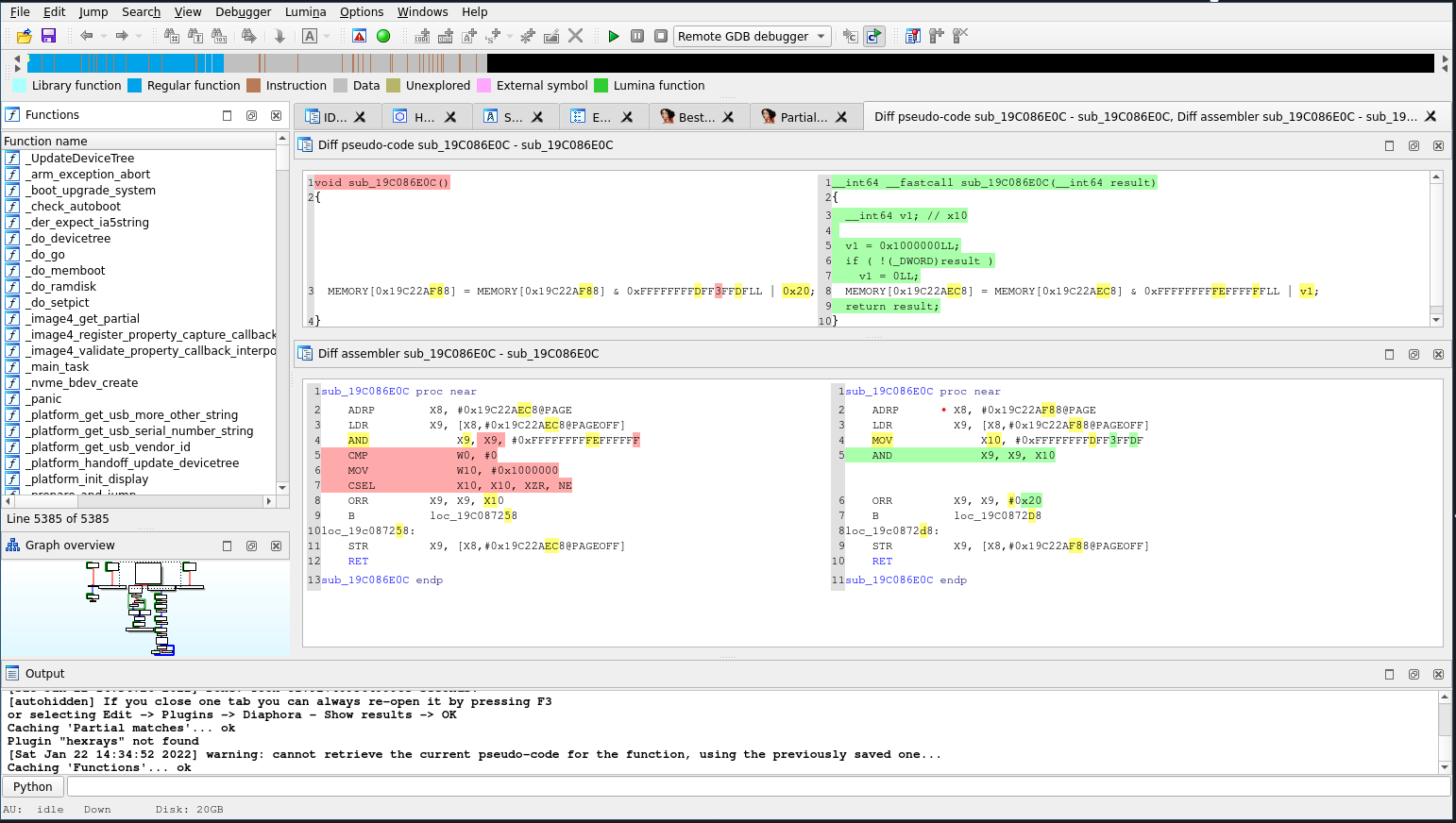Open dropdown next to the text search icon
The image size is (1456, 823).
327,36
